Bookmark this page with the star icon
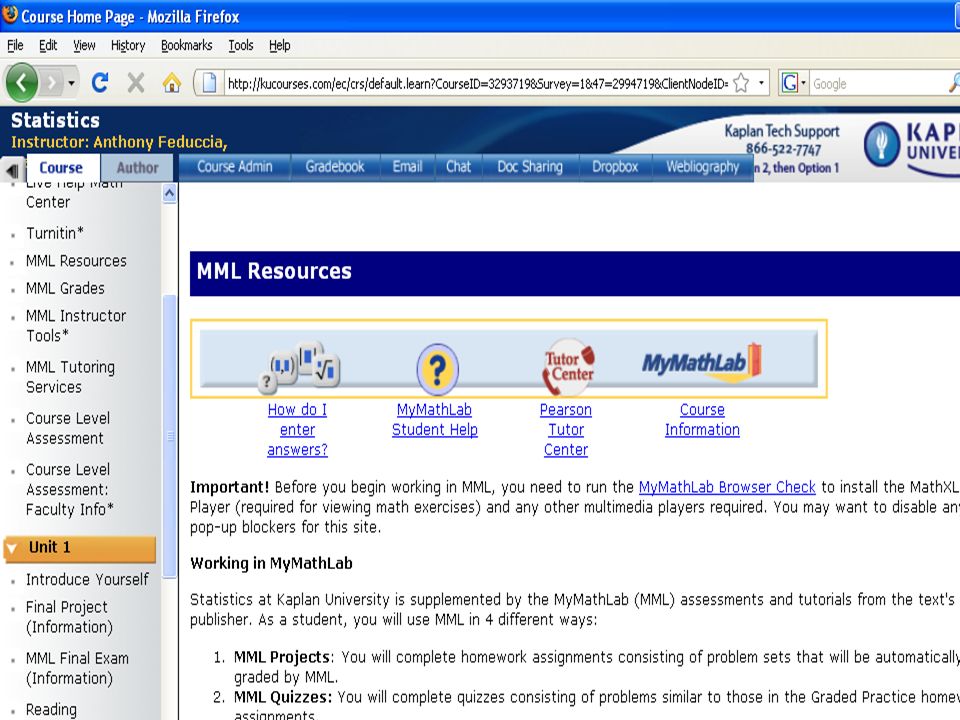This screenshot has height=720, width=960. click(741, 83)
